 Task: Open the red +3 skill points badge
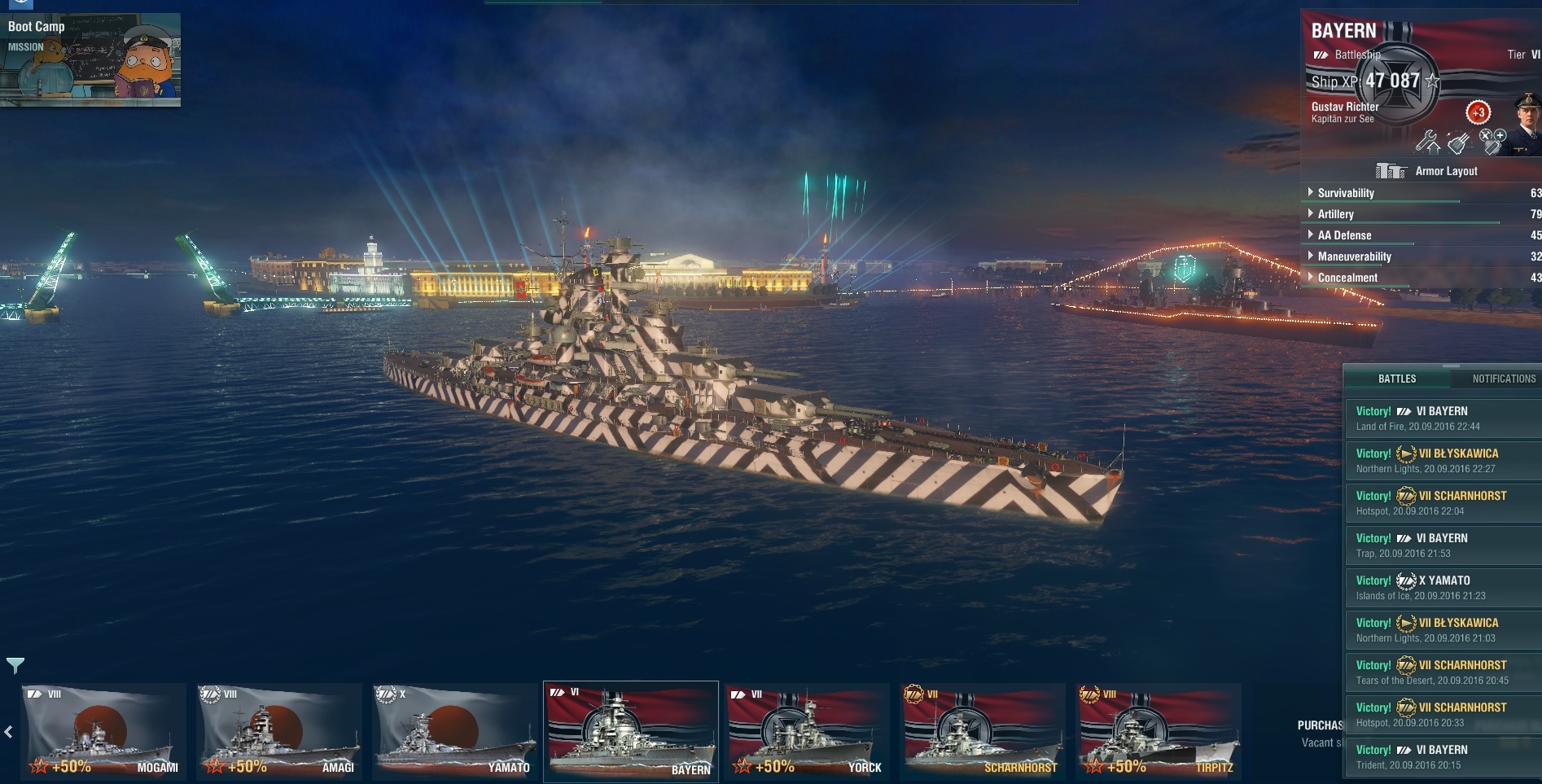(1478, 112)
